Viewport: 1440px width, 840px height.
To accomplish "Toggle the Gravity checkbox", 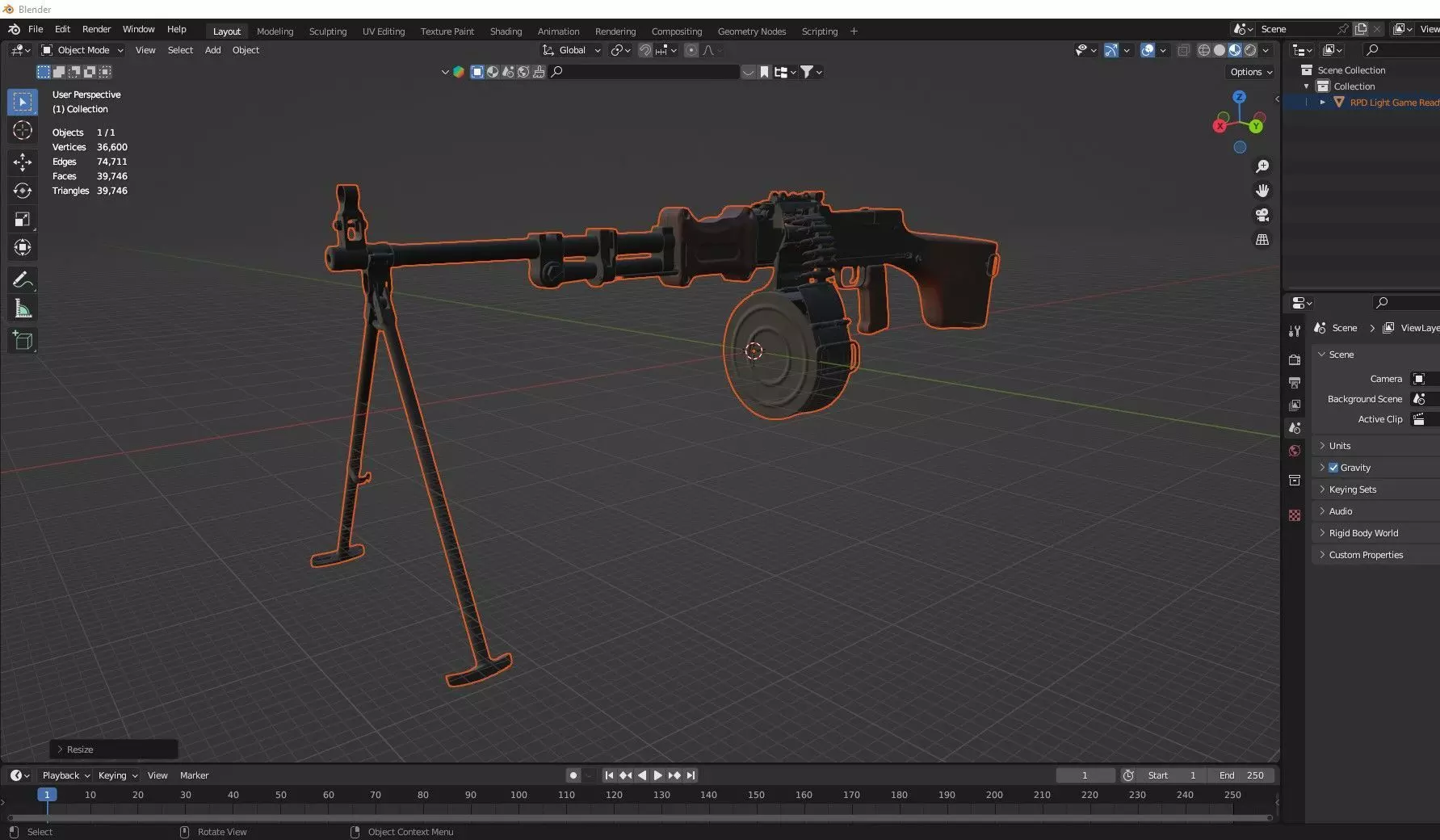I will pyautogui.click(x=1333, y=468).
